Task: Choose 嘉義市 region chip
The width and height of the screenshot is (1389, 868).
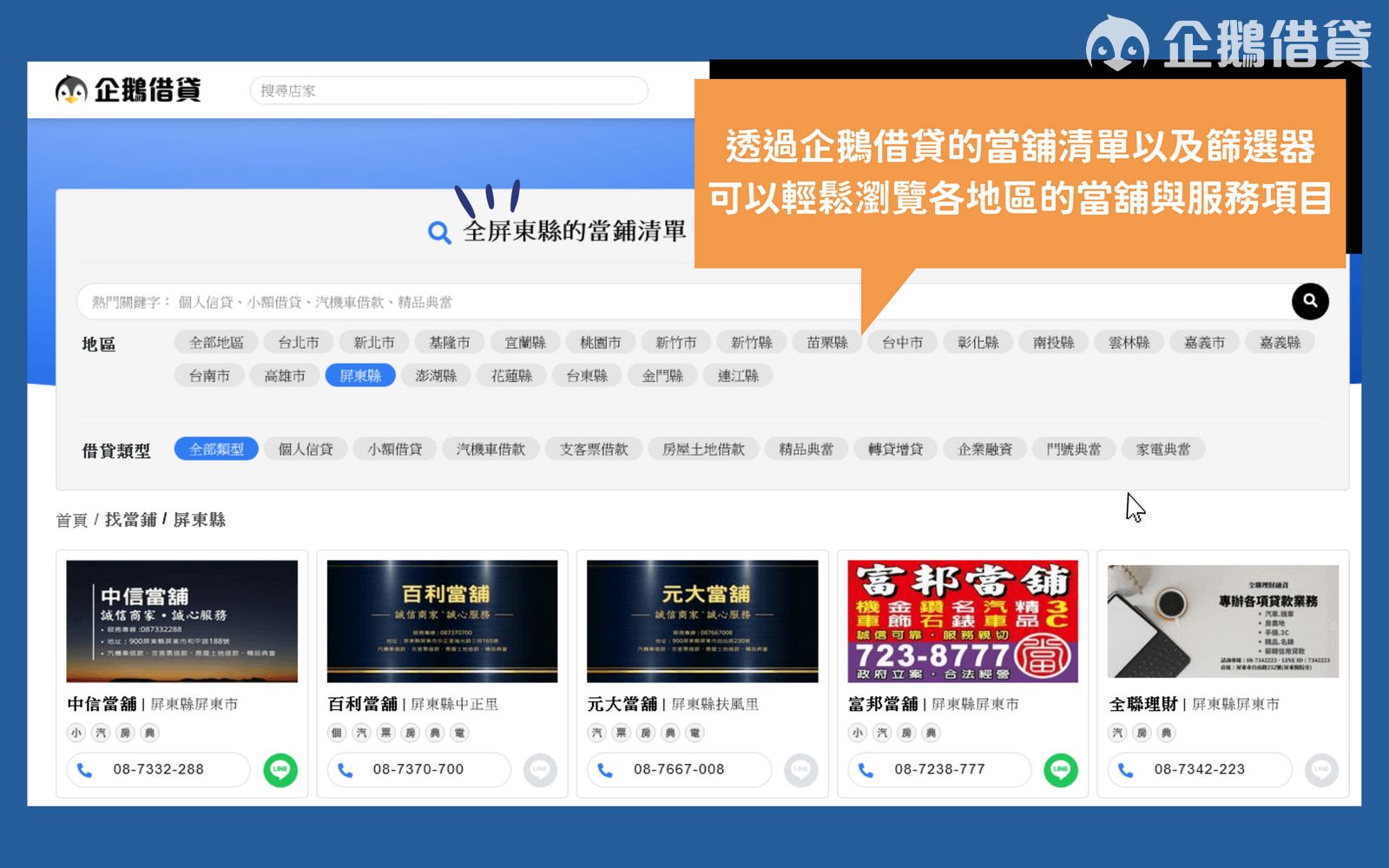Action: [x=1205, y=343]
